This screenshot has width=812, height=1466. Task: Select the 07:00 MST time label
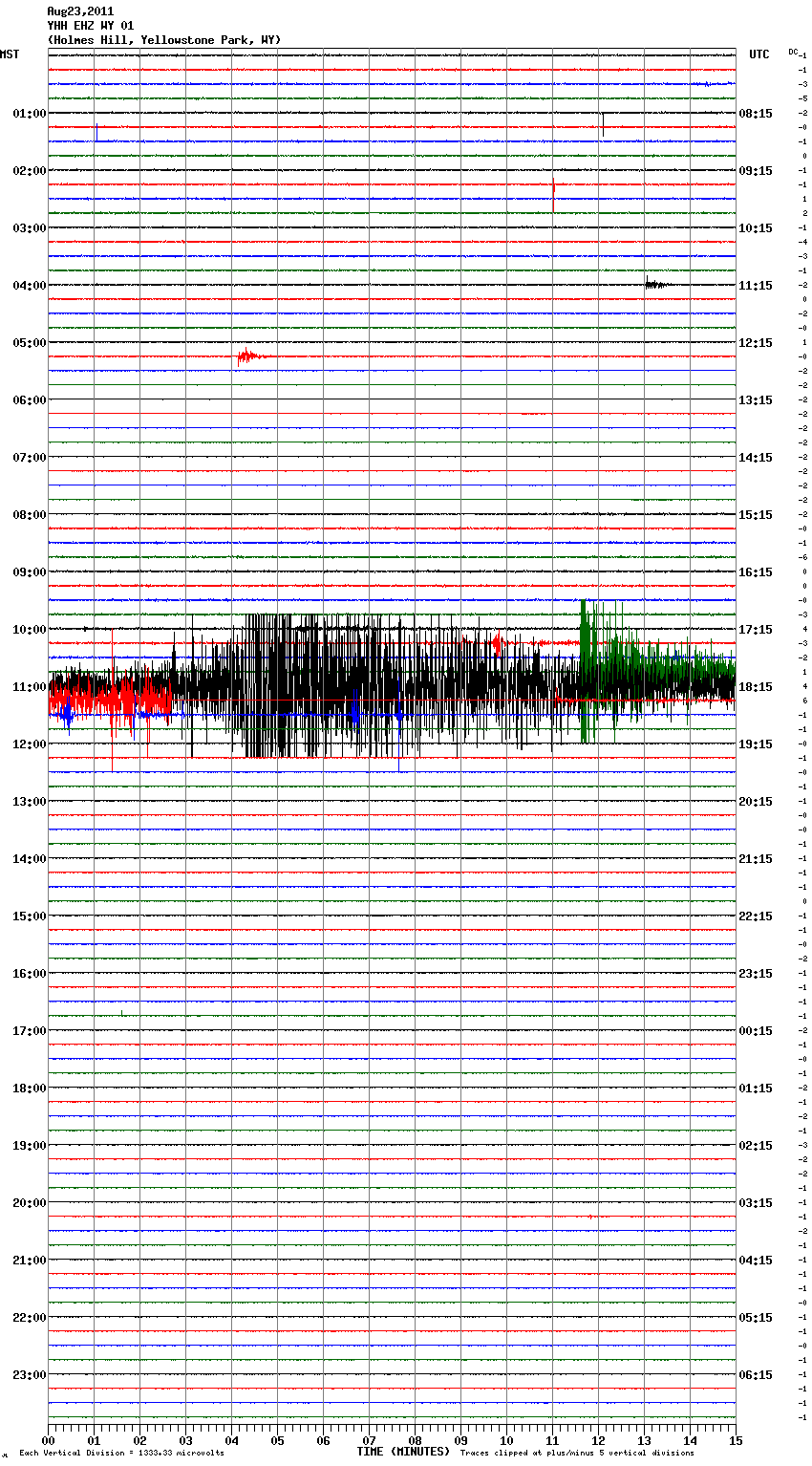tap(29, 457)
